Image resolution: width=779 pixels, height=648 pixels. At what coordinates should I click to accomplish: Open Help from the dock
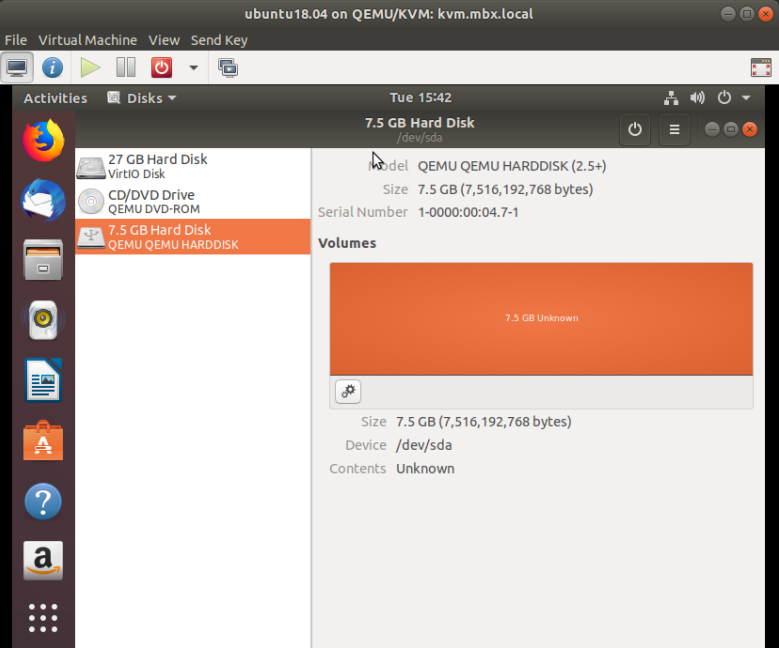(x=43, y=501)
